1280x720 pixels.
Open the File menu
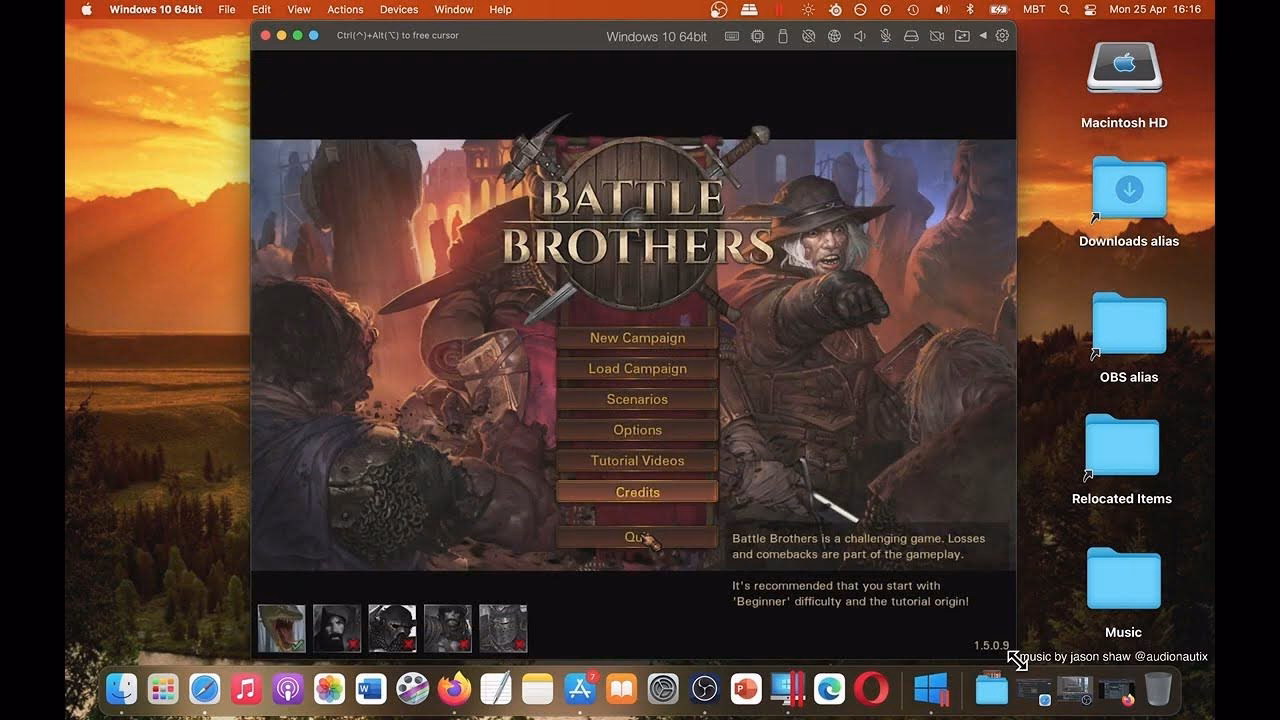point(227,9)
